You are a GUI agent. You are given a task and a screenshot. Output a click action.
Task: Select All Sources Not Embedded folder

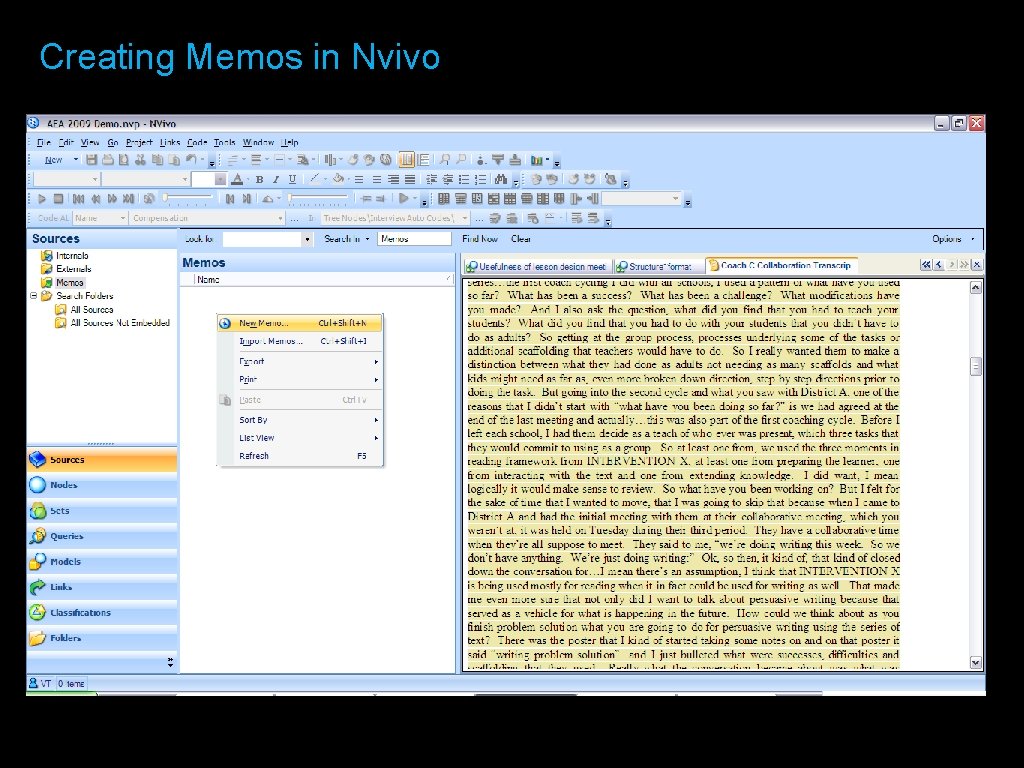(x=112, y=323)
